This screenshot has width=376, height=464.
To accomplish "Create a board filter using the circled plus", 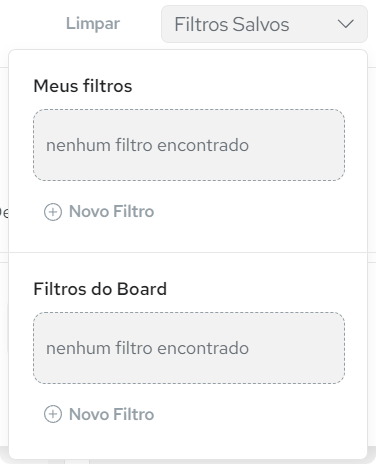I will 53,414.
